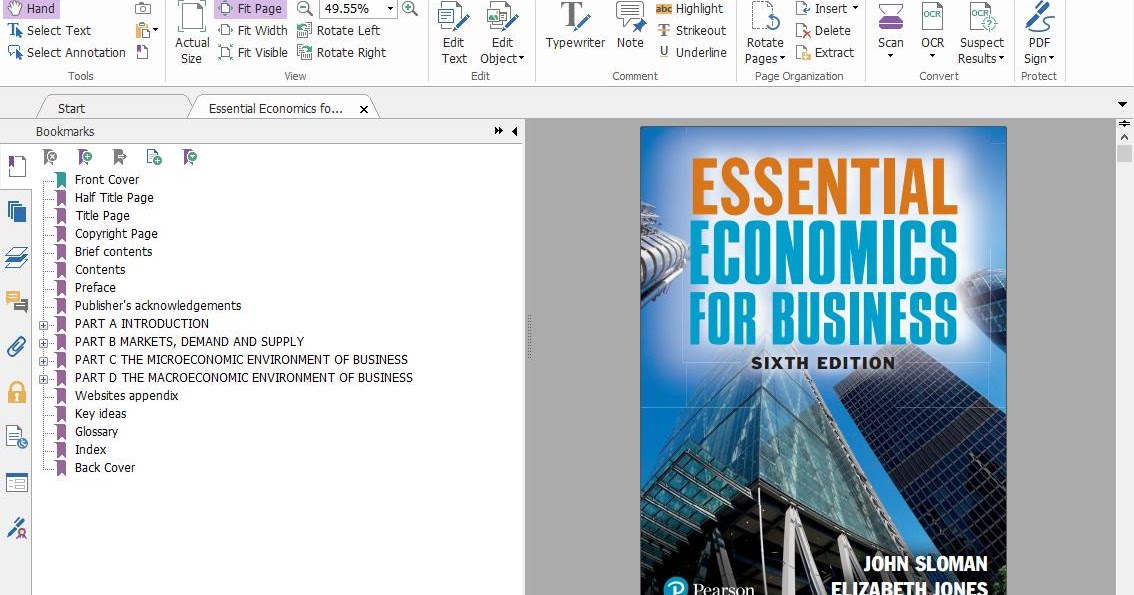Click the zoom in magnifier
Image resolution: width=1134 pixels, height=595 pixels.
coord(410,9)
